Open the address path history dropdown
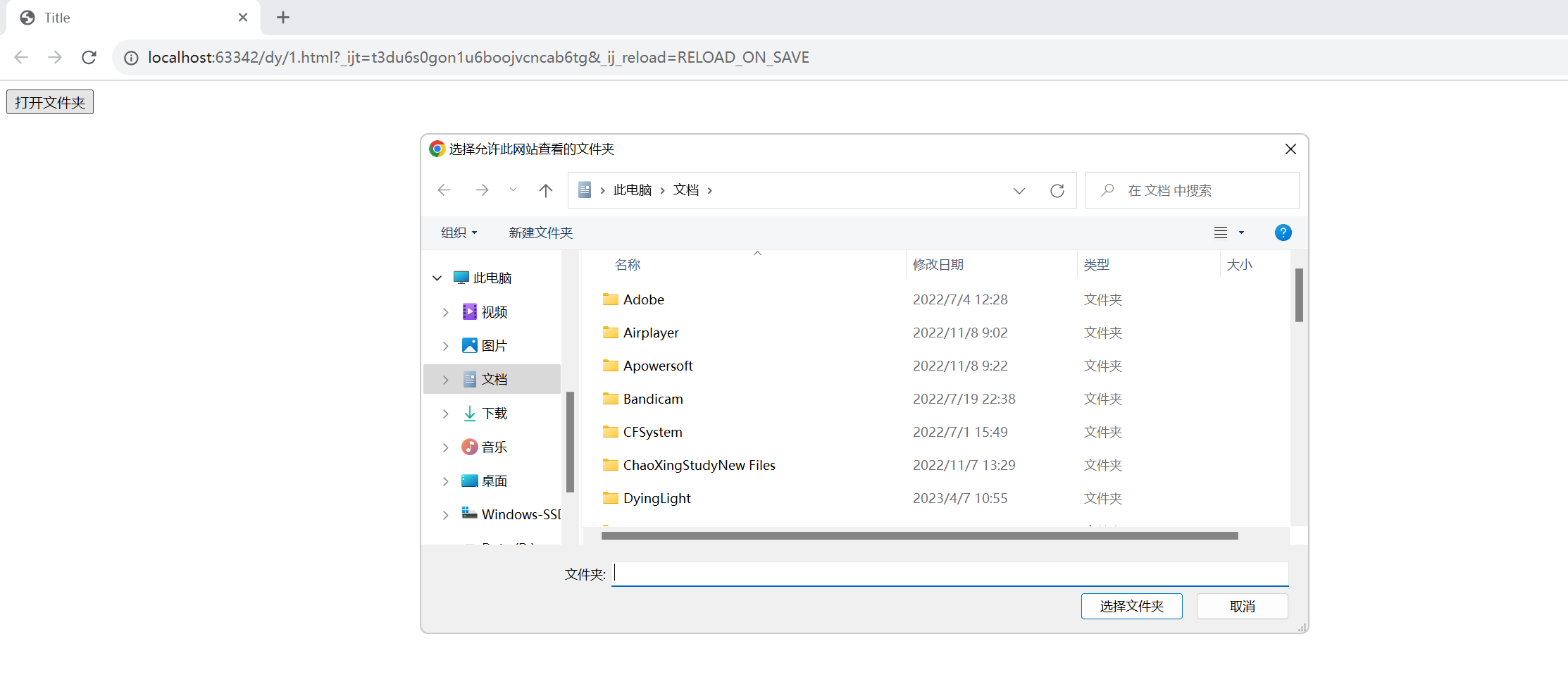1568x682 pixels. (1019, 191)
